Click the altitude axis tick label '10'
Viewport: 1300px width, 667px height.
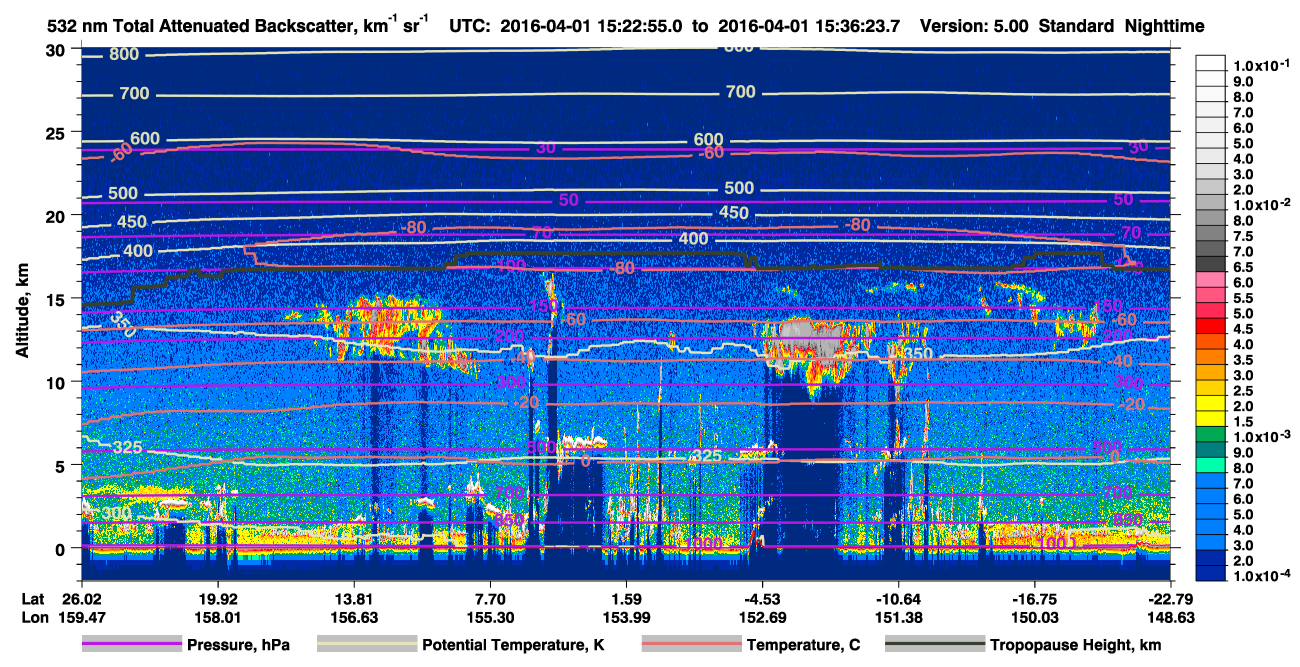tap(56, 382)
